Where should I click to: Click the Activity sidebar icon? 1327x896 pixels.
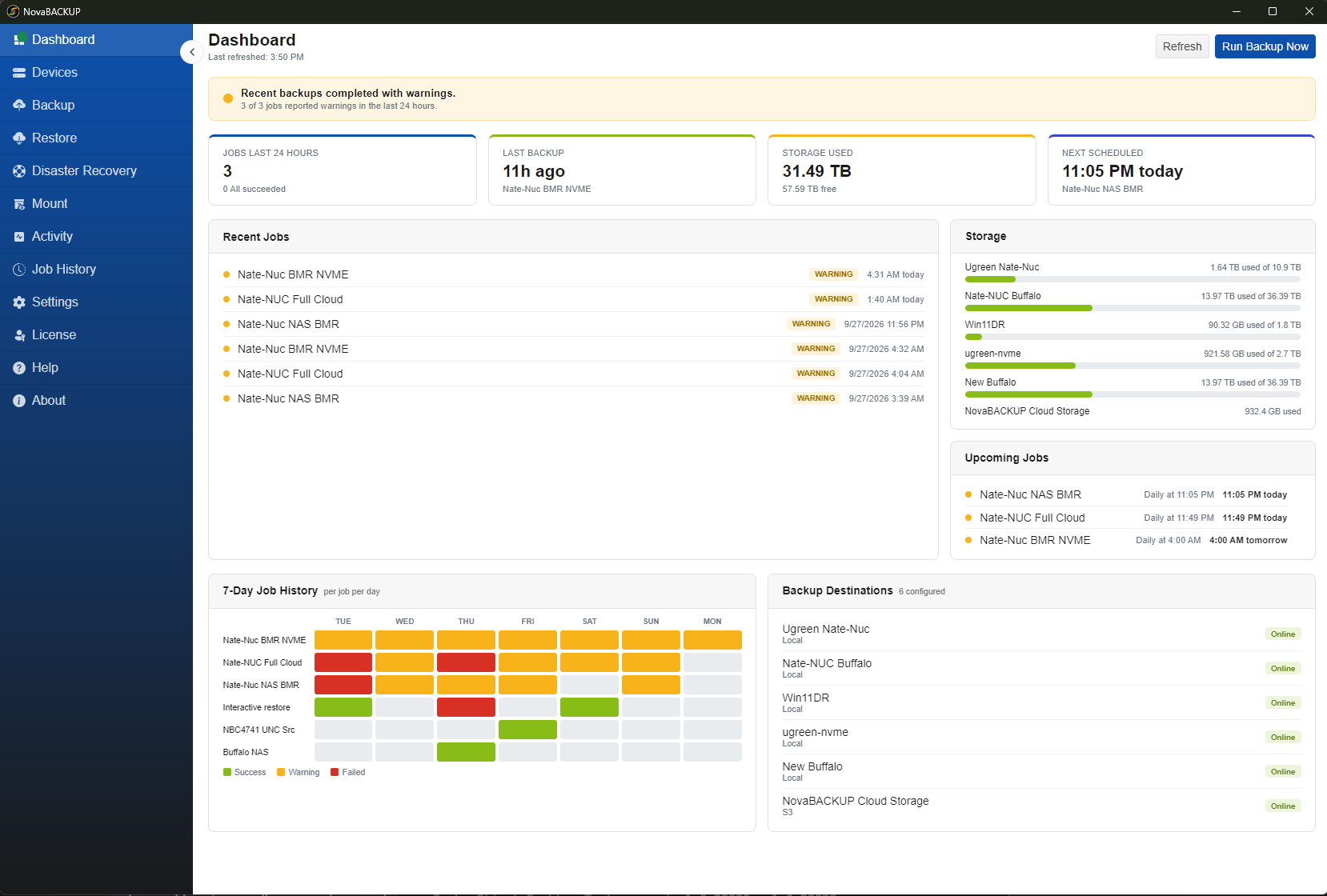19,237
